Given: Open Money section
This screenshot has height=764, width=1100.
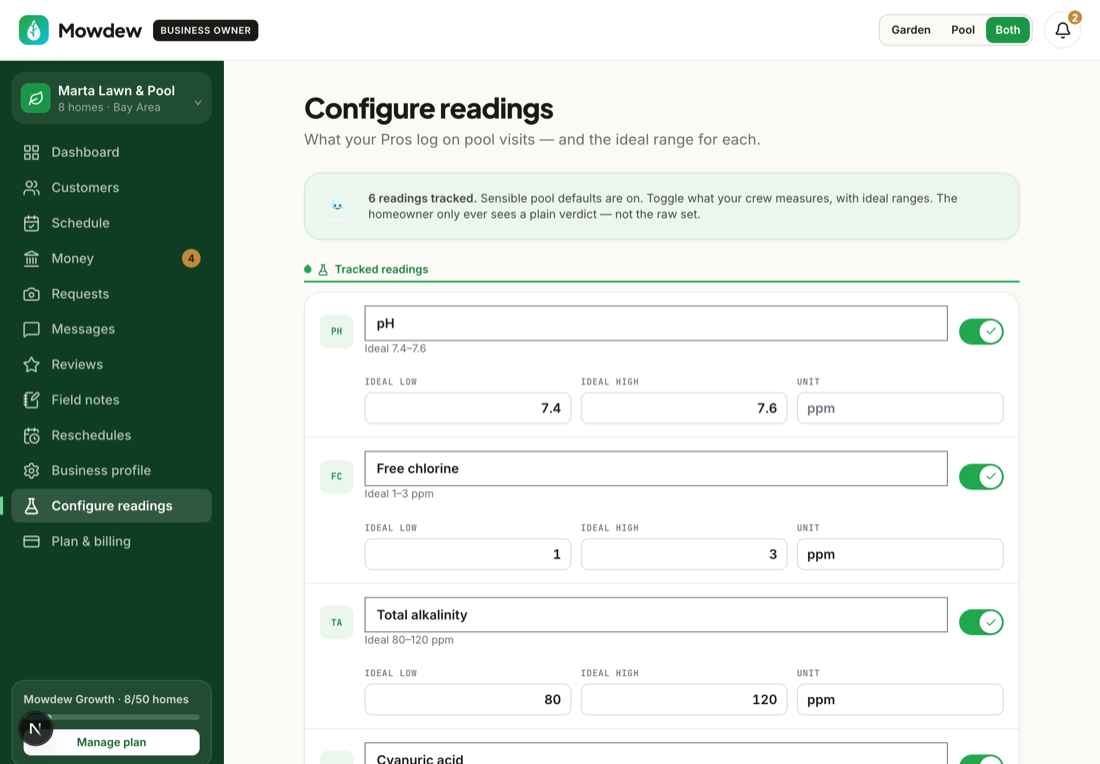Looking at the screenshot, I should 112,258.
